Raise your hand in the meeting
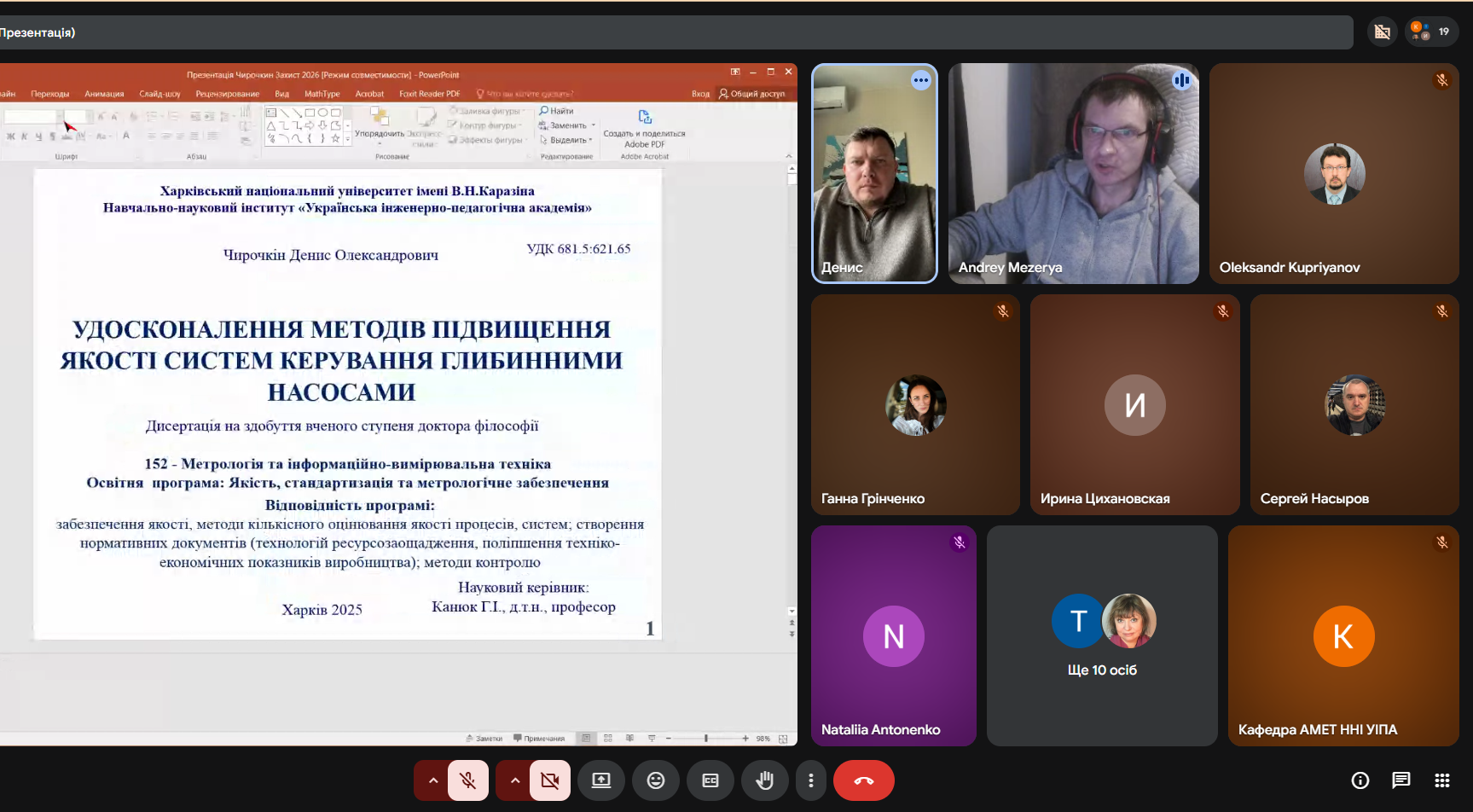This screenshot has width=1473, height=812. coord(765,780)
